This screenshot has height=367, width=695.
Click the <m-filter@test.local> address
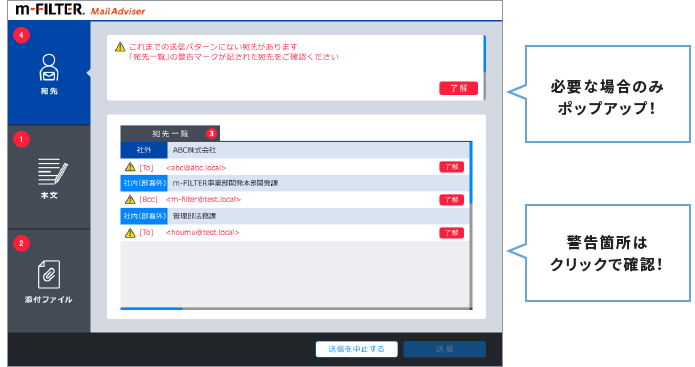click(203, 199)
